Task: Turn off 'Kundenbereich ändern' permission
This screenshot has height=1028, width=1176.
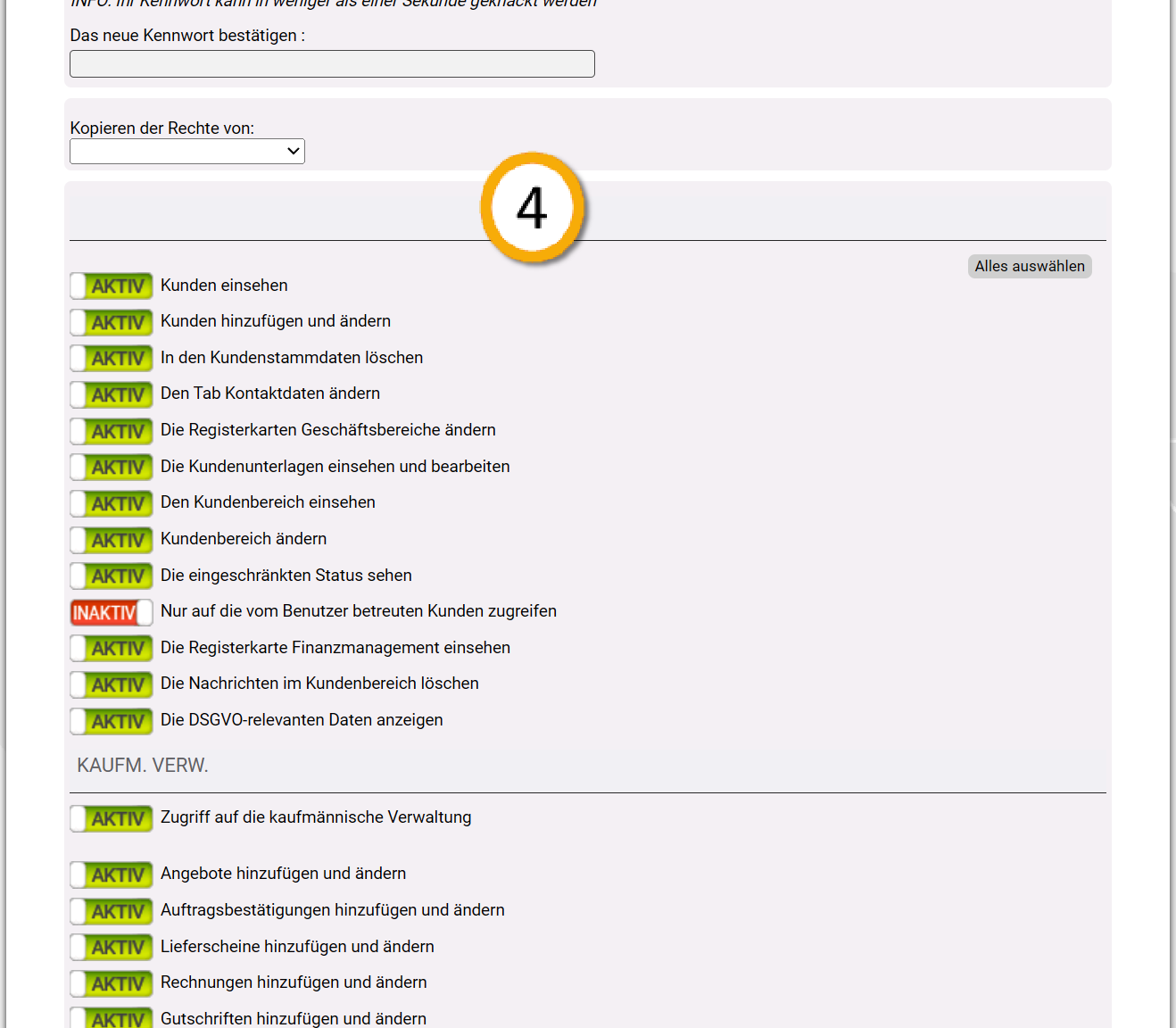Action: tap(112, 540)
